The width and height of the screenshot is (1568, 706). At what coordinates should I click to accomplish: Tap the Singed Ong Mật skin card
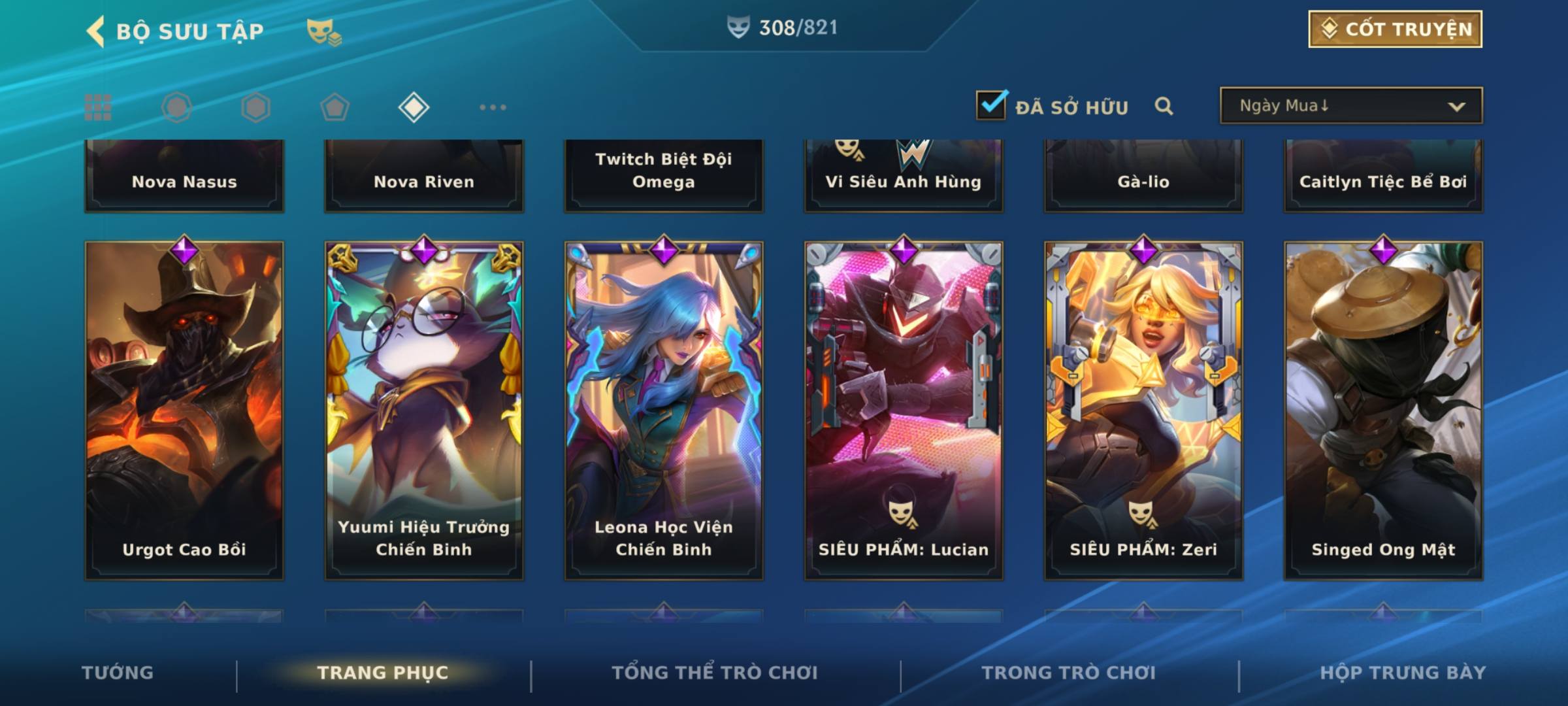1384,411
